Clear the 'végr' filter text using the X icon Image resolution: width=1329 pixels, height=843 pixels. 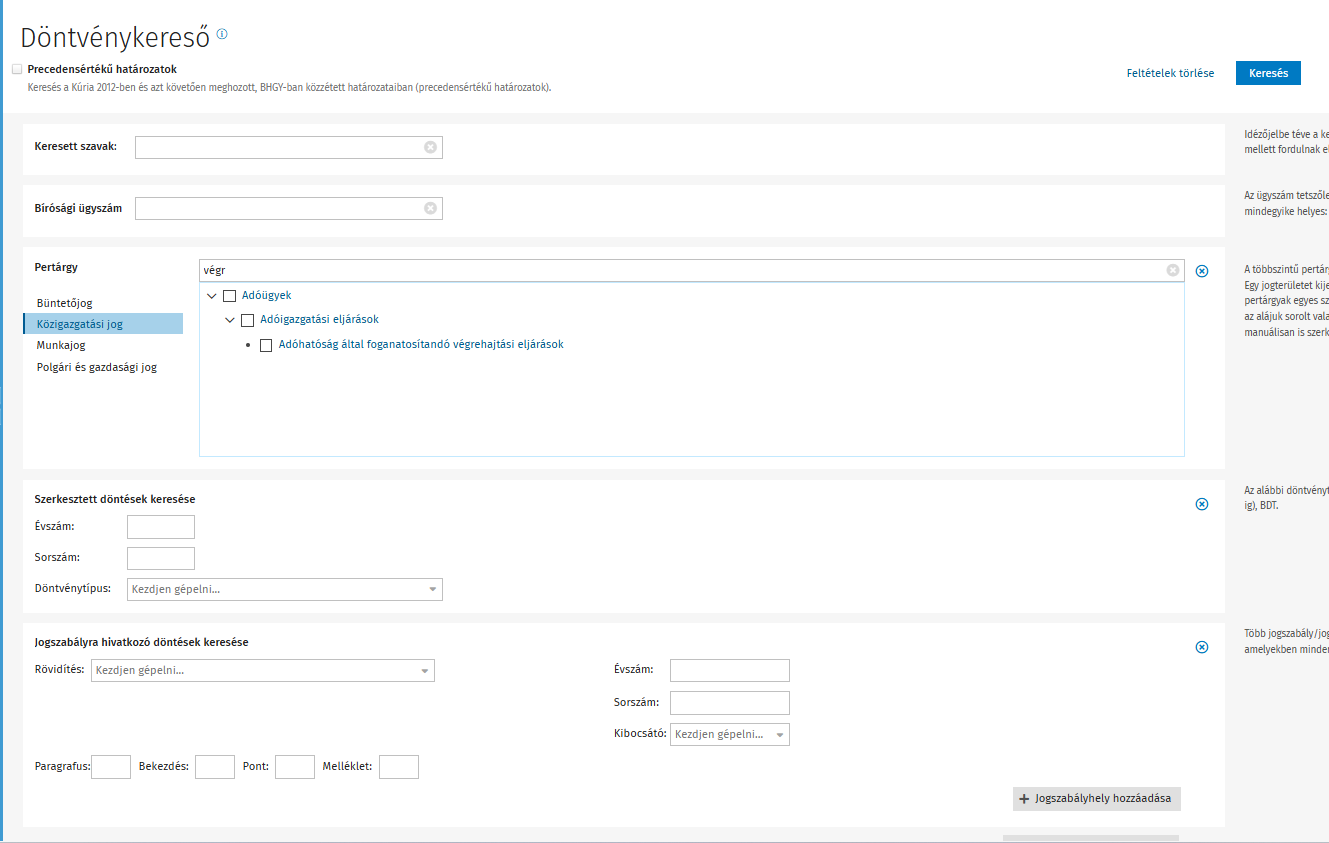coord(1172,270)
